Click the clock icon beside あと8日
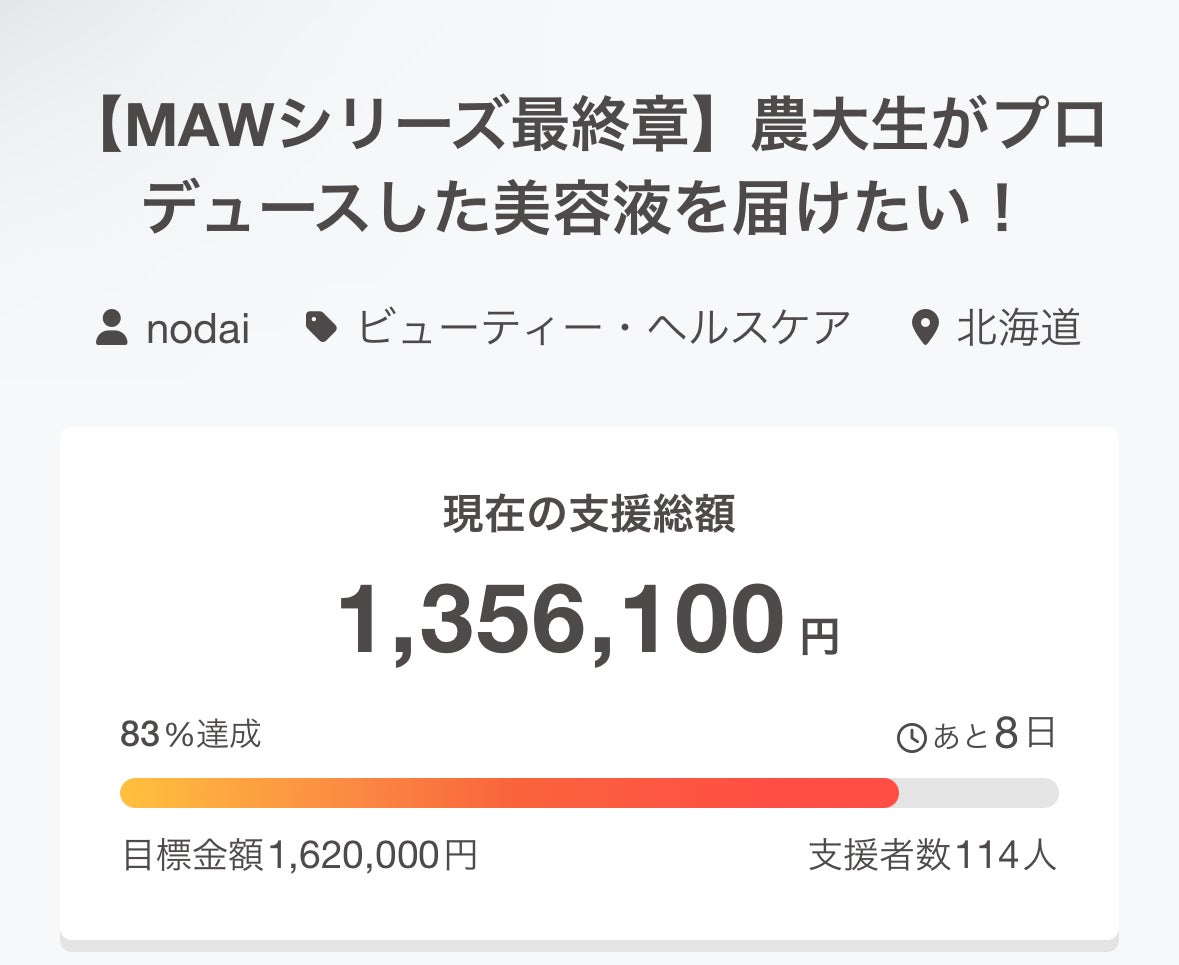The image size is (1179, 965). [x=912, y=739]
